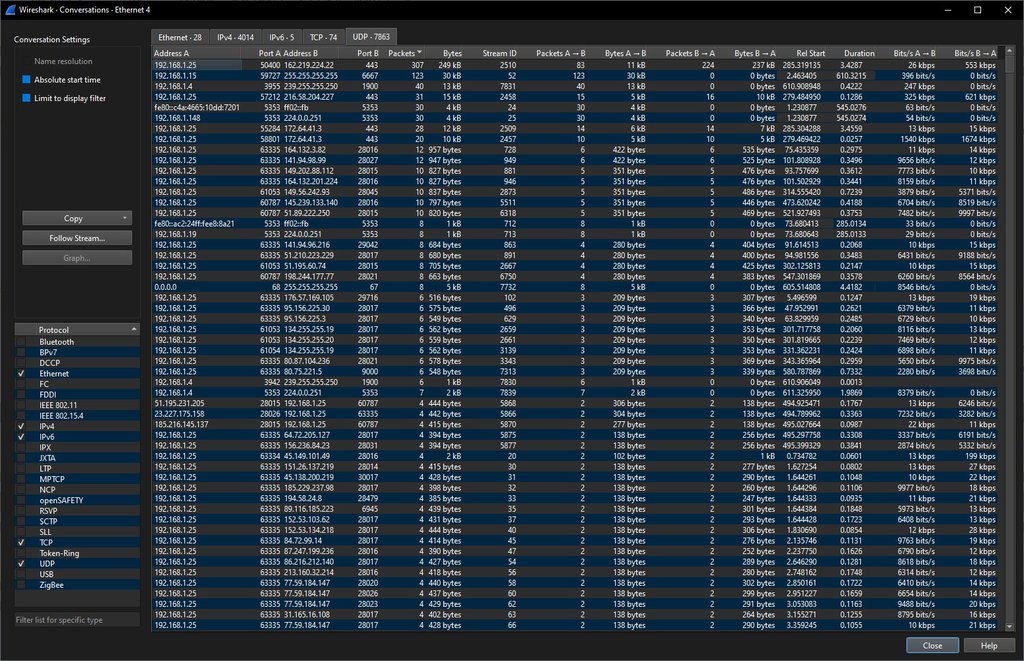The width and height of the screenshot is (1024, 661).
Task: Uncheck the UDP protocol checkbox
Action: click(x=22, y=564)
